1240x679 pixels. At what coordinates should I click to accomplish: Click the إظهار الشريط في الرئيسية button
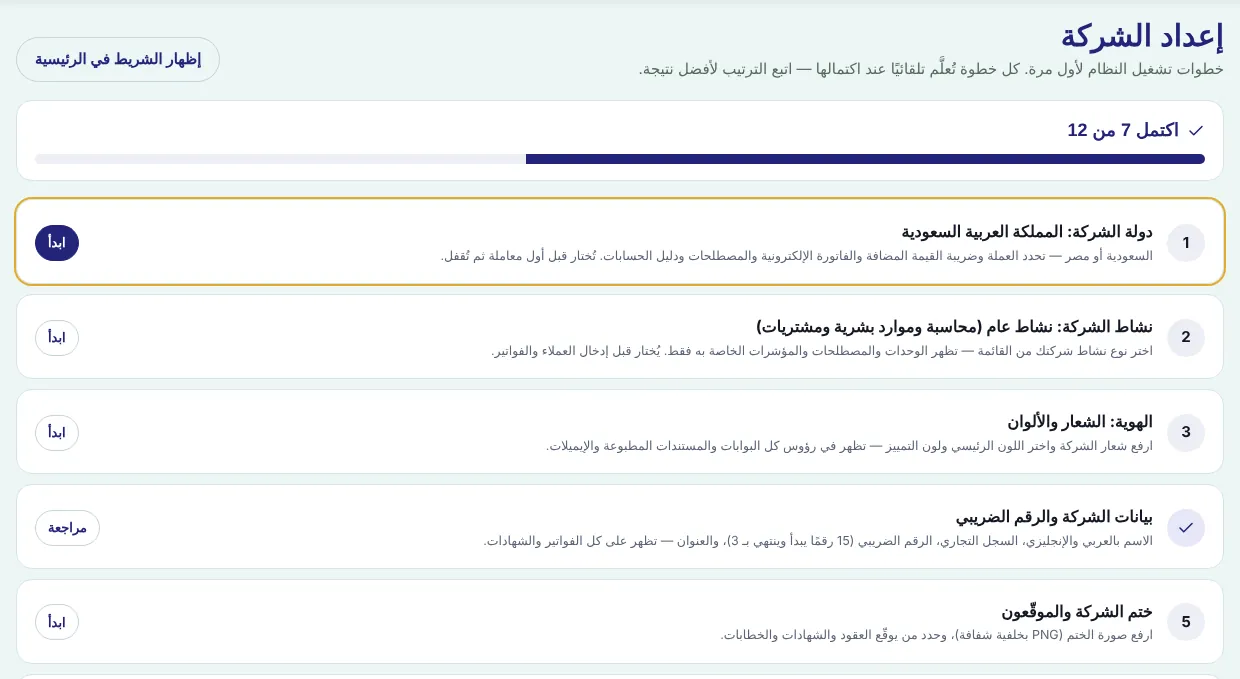pyautogui.click(x=118, y=59)
